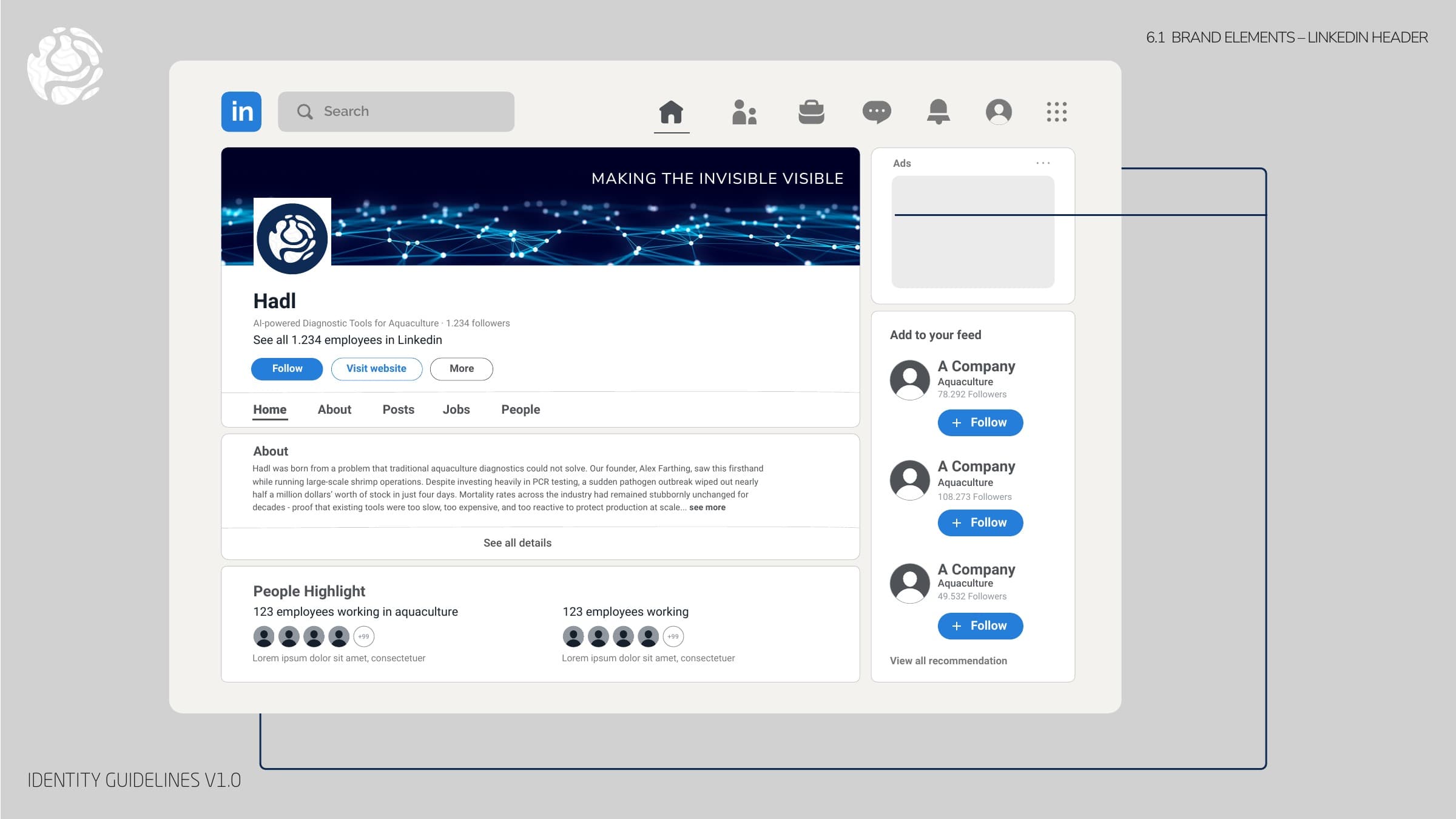The image size is (1456, 819).
Task: Click into the Search field
Action: (x=396, y=112)
